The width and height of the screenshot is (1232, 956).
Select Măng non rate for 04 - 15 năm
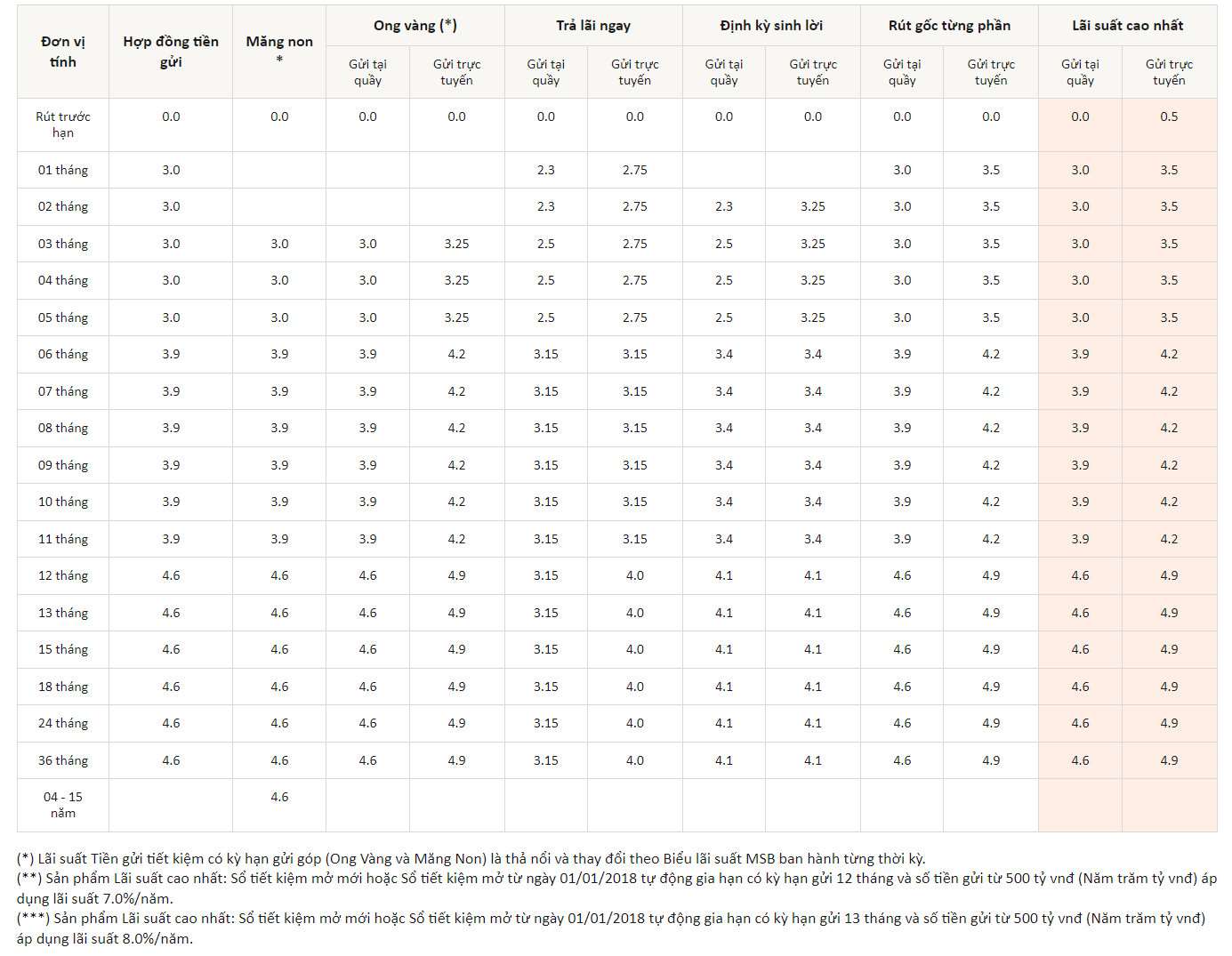pyautogui.click(x=279, y=797)
